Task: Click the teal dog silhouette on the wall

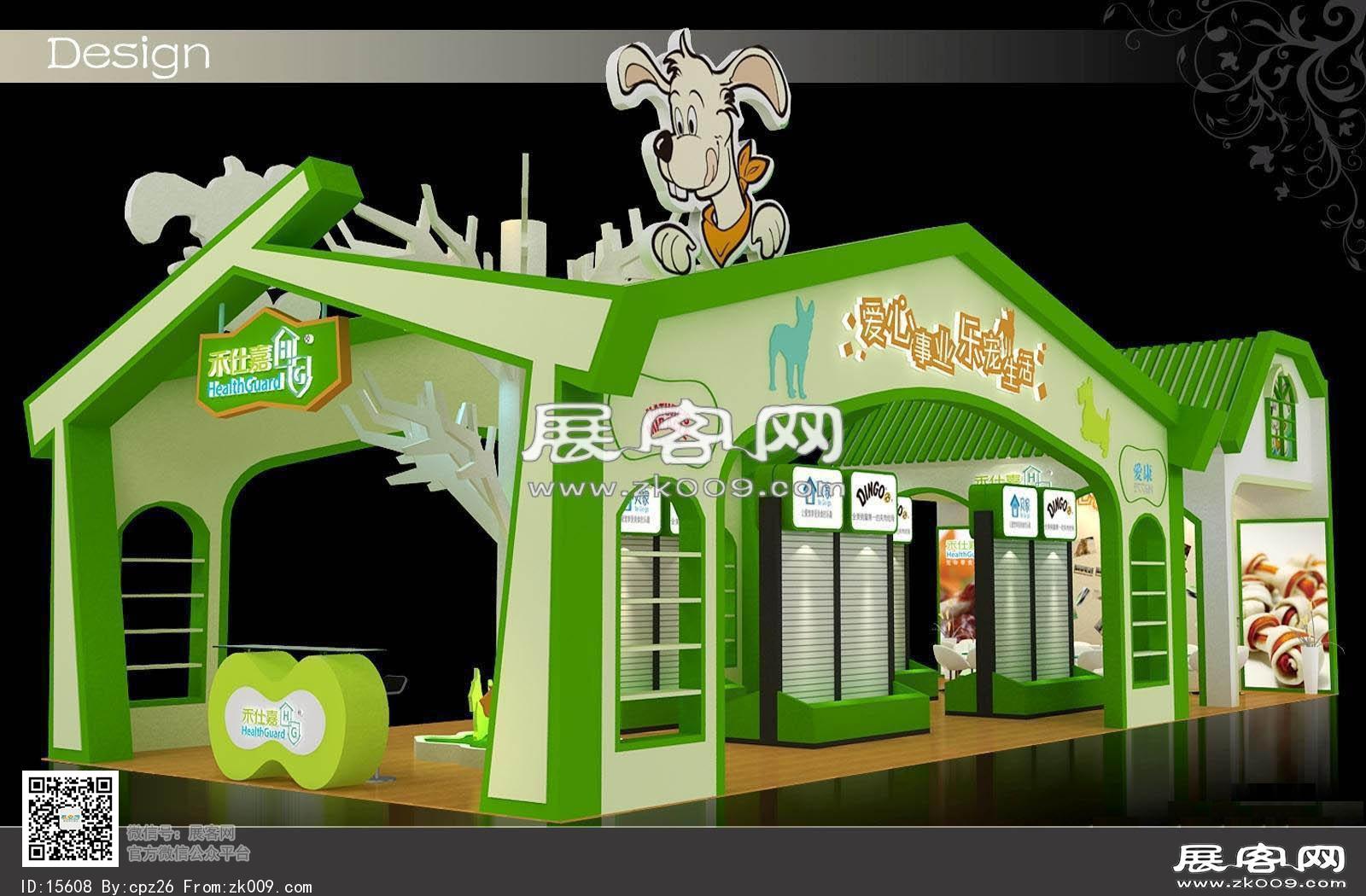Action: (792, 346)
